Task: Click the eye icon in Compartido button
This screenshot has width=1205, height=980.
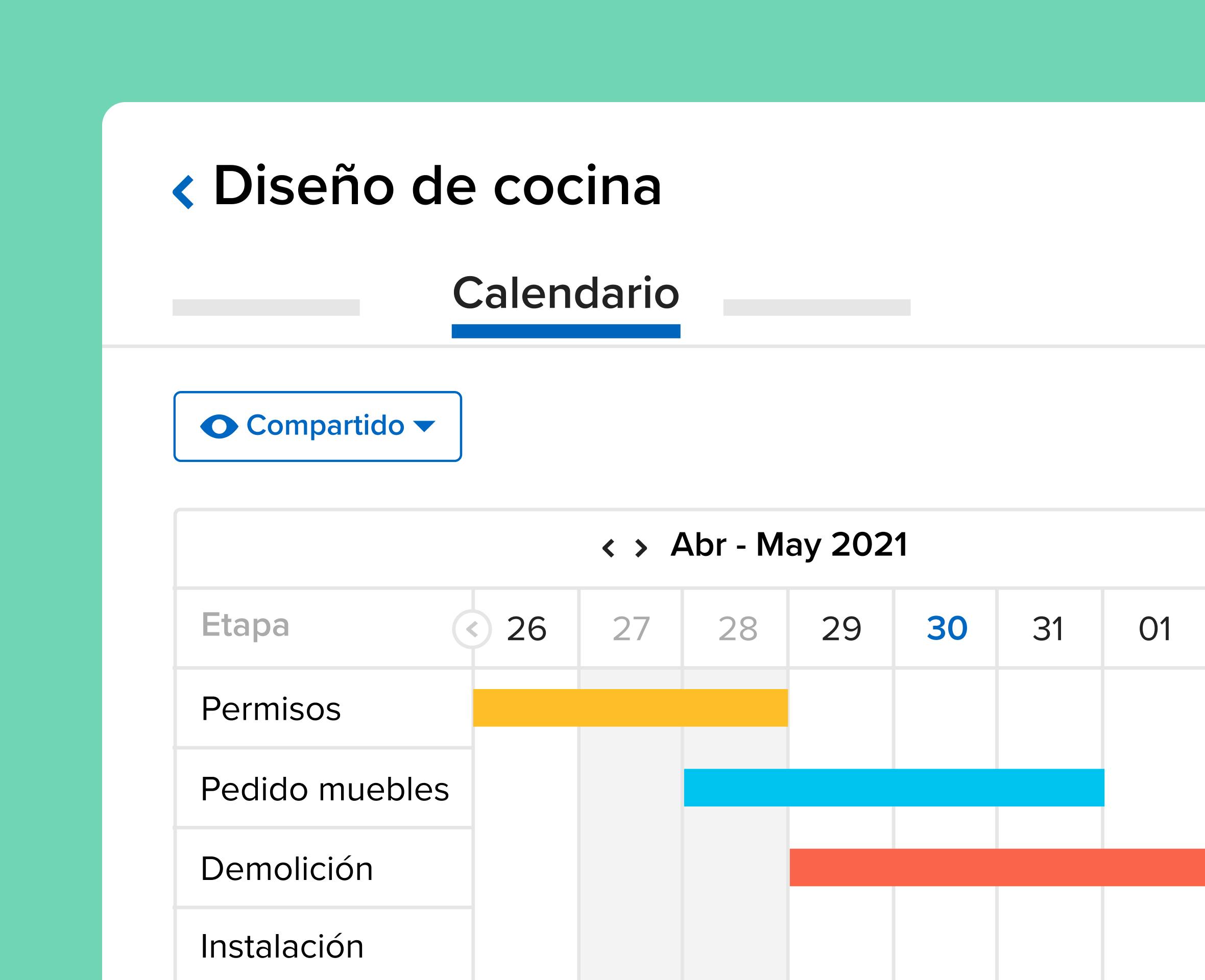Action: click(x=219, y=426)
